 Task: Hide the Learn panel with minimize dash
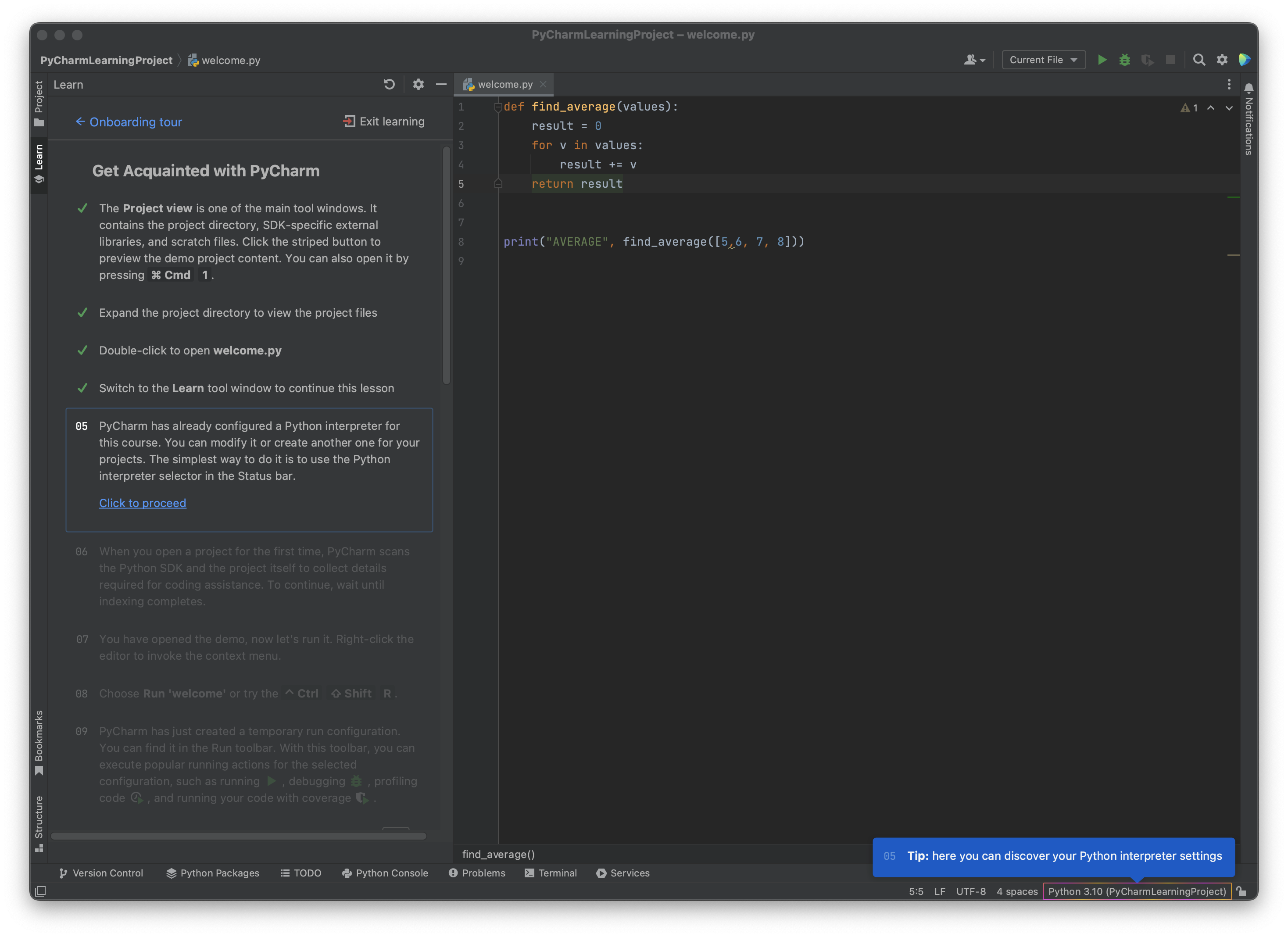point(441,85)
